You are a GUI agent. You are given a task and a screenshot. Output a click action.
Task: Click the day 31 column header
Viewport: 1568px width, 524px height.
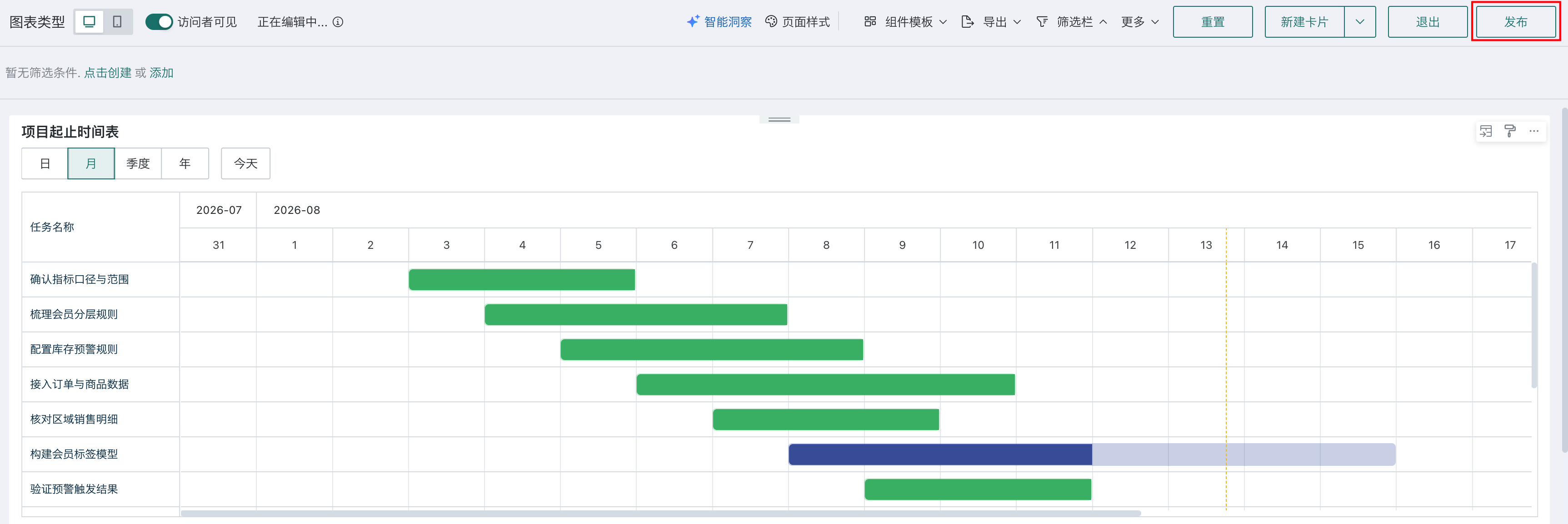tap(219, 246)
